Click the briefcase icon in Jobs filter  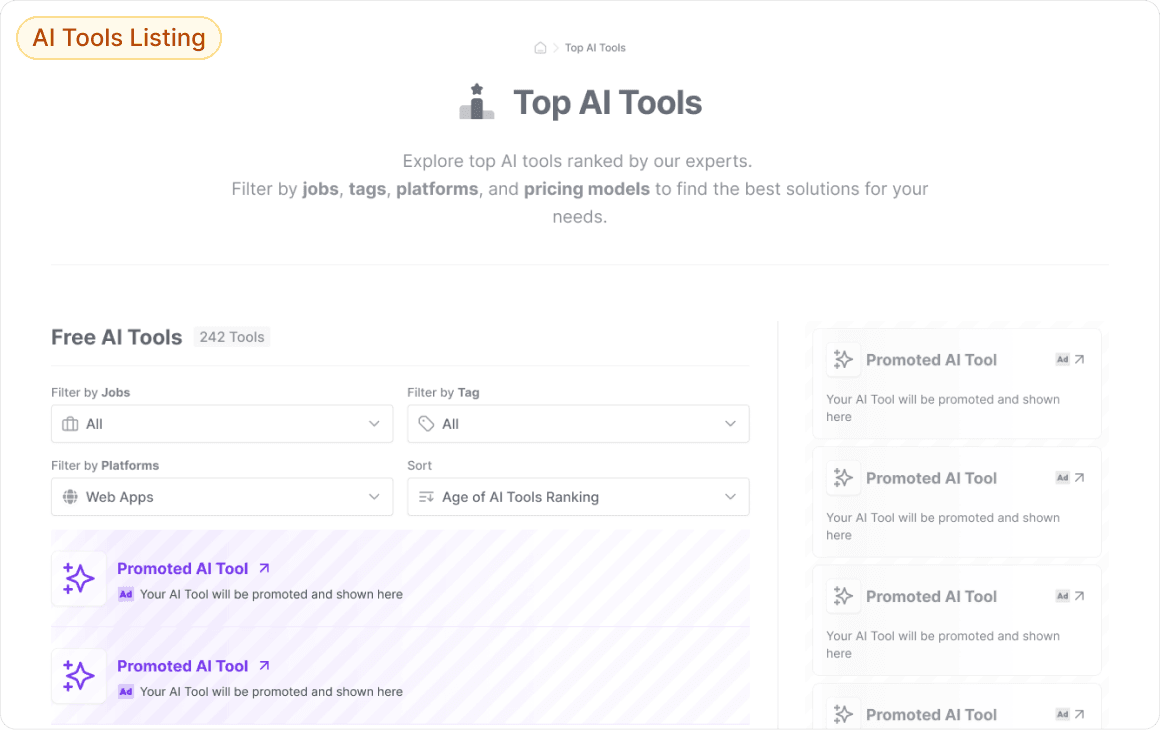click(69, 423)
